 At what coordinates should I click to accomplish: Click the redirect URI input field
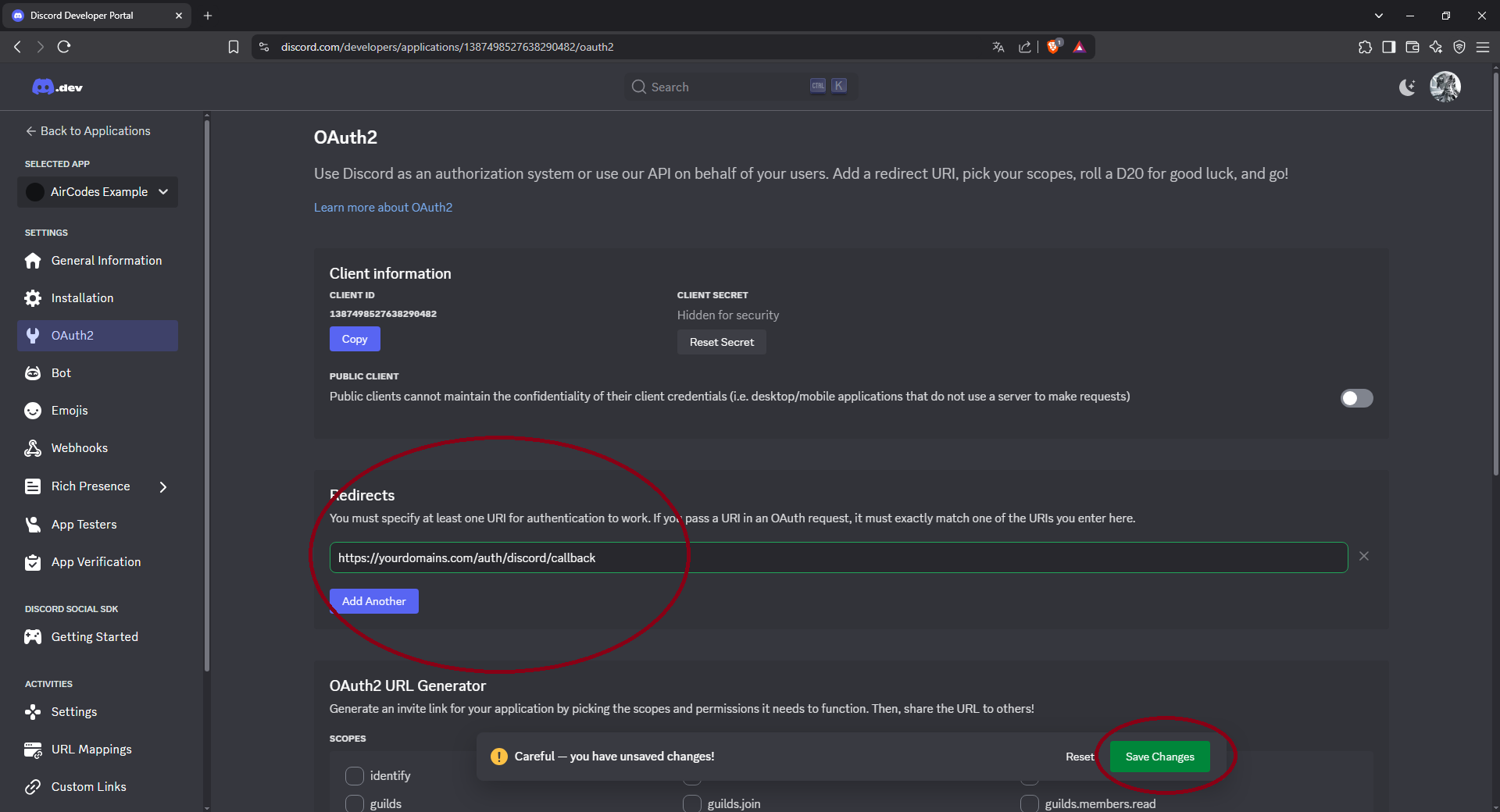(839, 557)
